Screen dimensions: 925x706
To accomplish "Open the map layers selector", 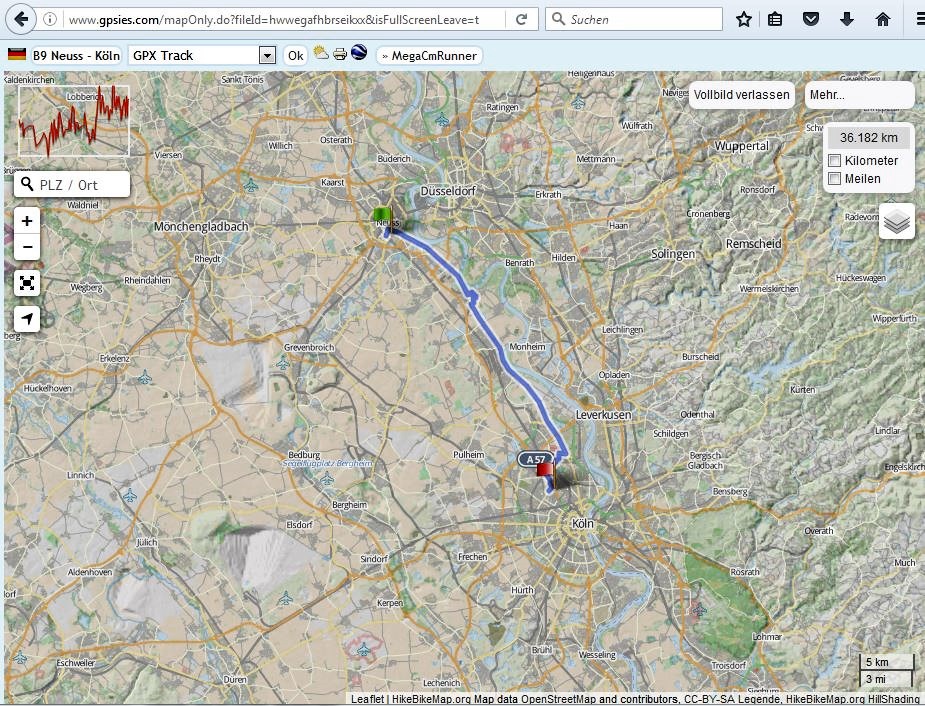I will pyautogui.click(x=897, y=221).
